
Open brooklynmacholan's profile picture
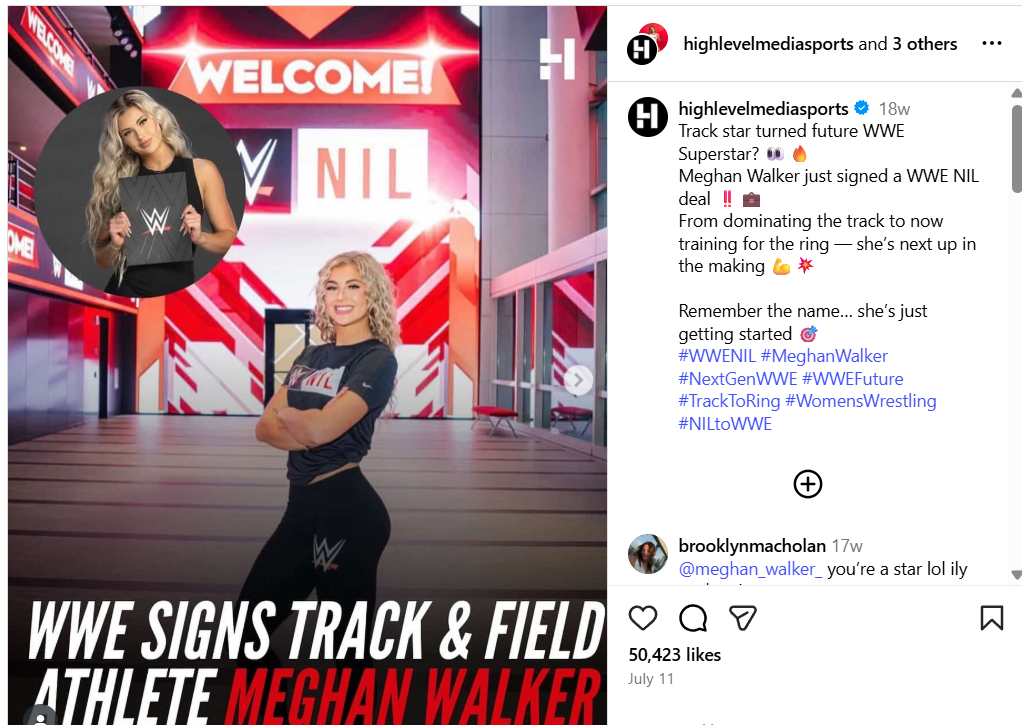[x=647, y=554]
